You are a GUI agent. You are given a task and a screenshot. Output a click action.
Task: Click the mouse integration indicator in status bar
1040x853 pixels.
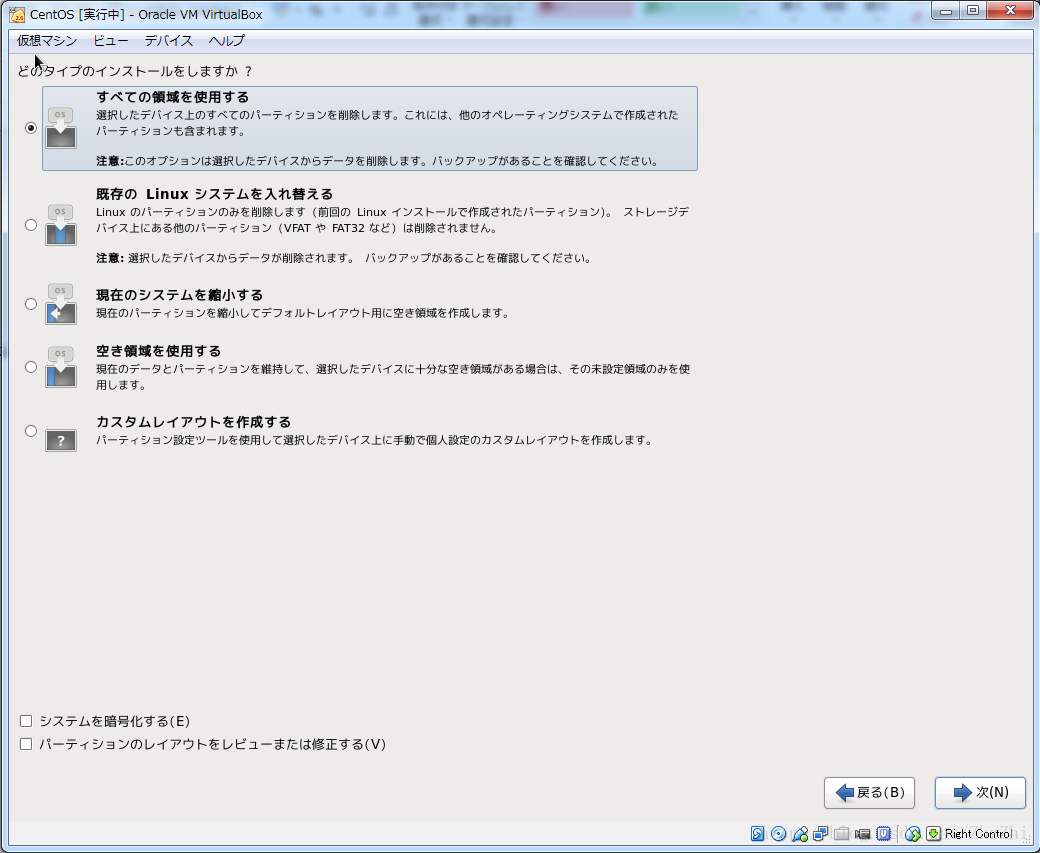tap(913, 834)
